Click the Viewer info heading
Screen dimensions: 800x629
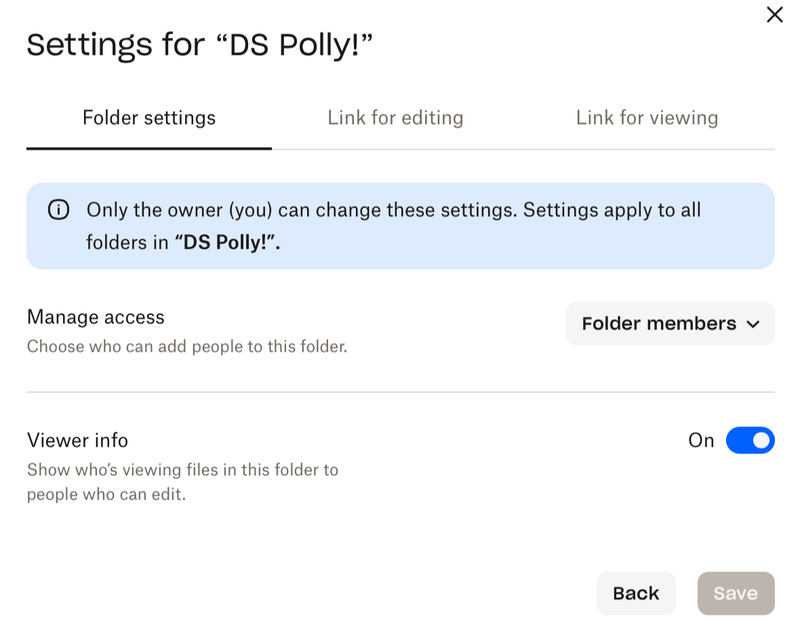[78, 440]
